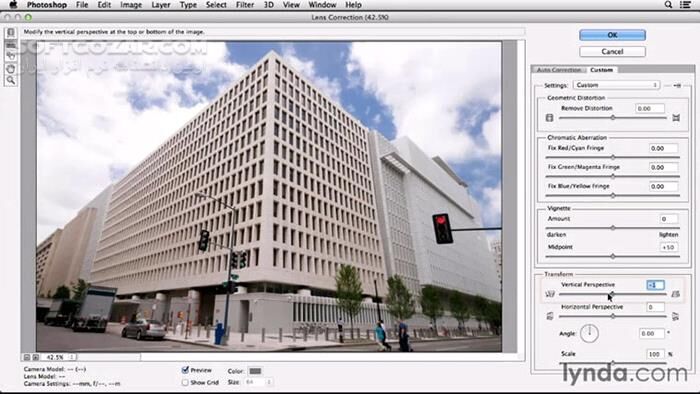Open the settings panel menu icon
The height and width of the screenshot is (394, 700).
(x=677, y=85)
